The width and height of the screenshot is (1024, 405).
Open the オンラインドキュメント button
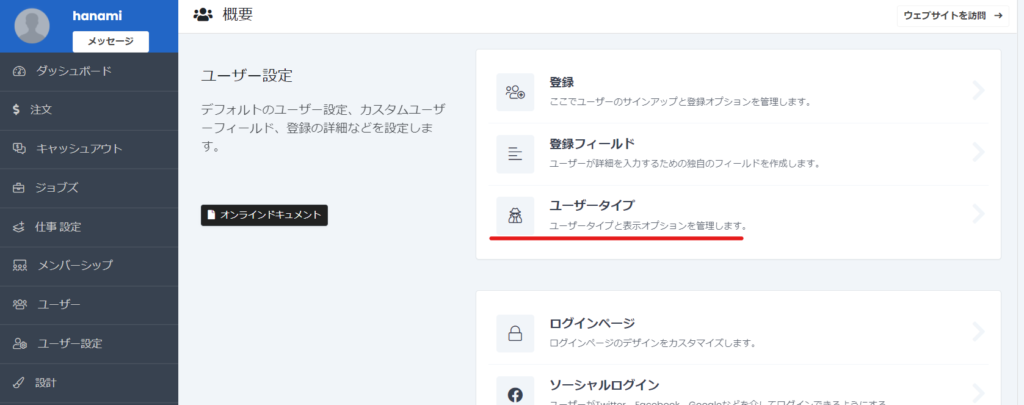coord(264,215)
